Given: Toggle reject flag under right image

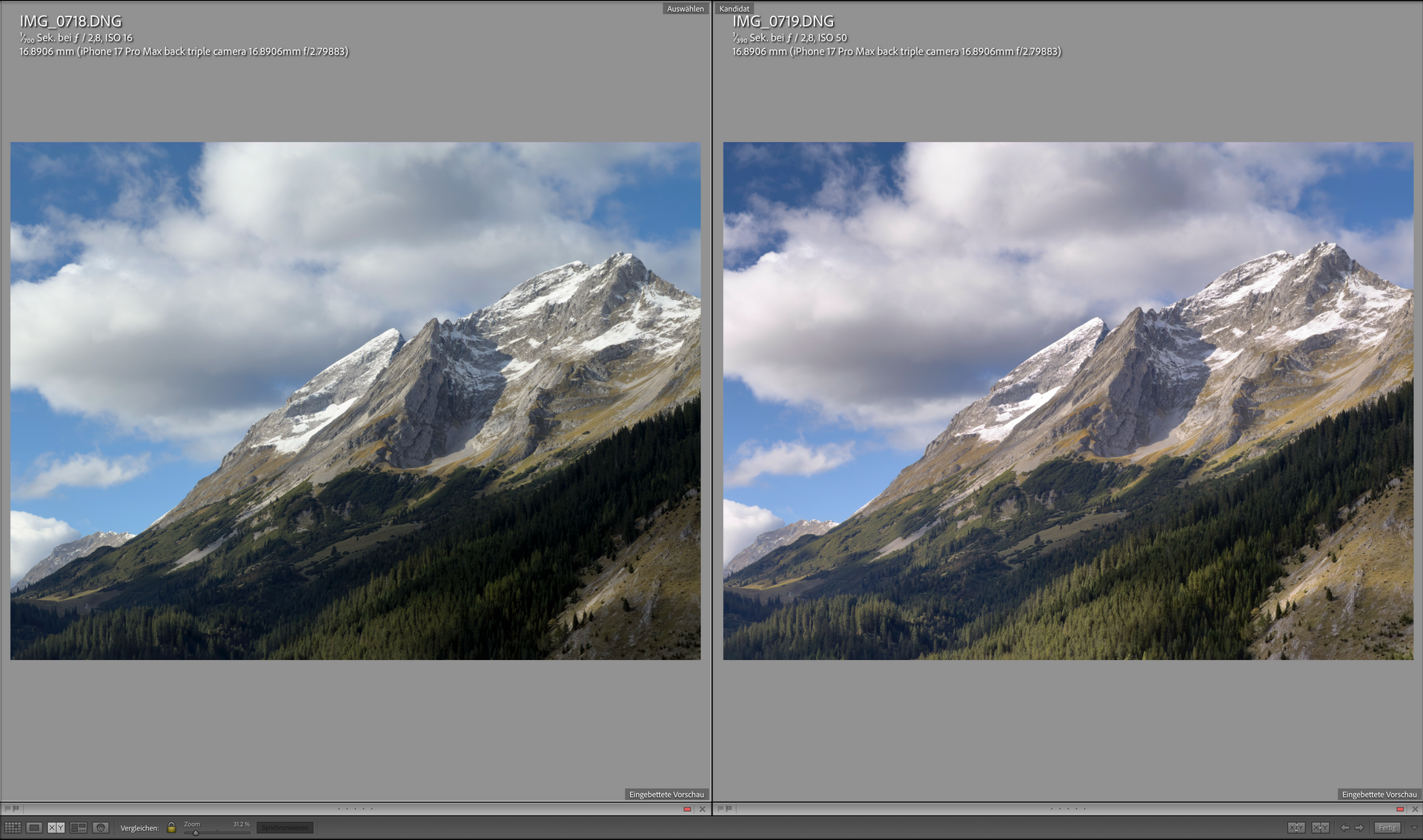Looking at the screenshot, I should pos(729,809).
